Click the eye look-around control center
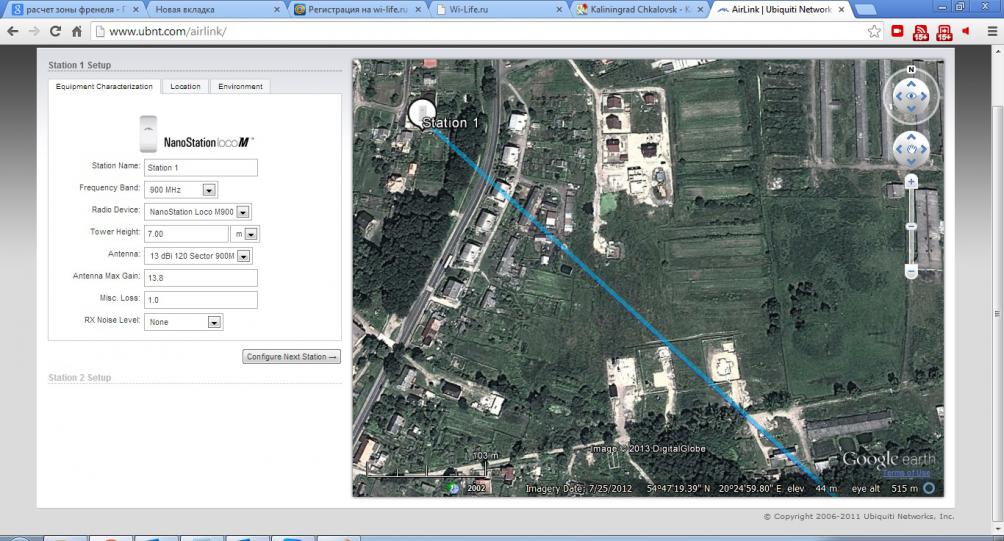Viewport: 1004px width, 541px height. tap(911, 96)
